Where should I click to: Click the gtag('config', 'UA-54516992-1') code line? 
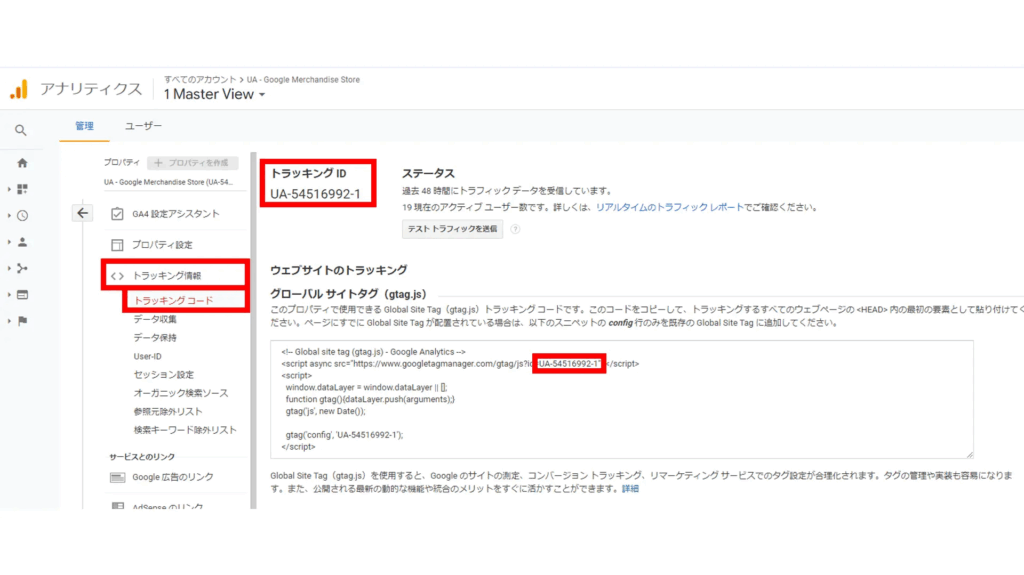pyautogui.click(x=344, y=435)
